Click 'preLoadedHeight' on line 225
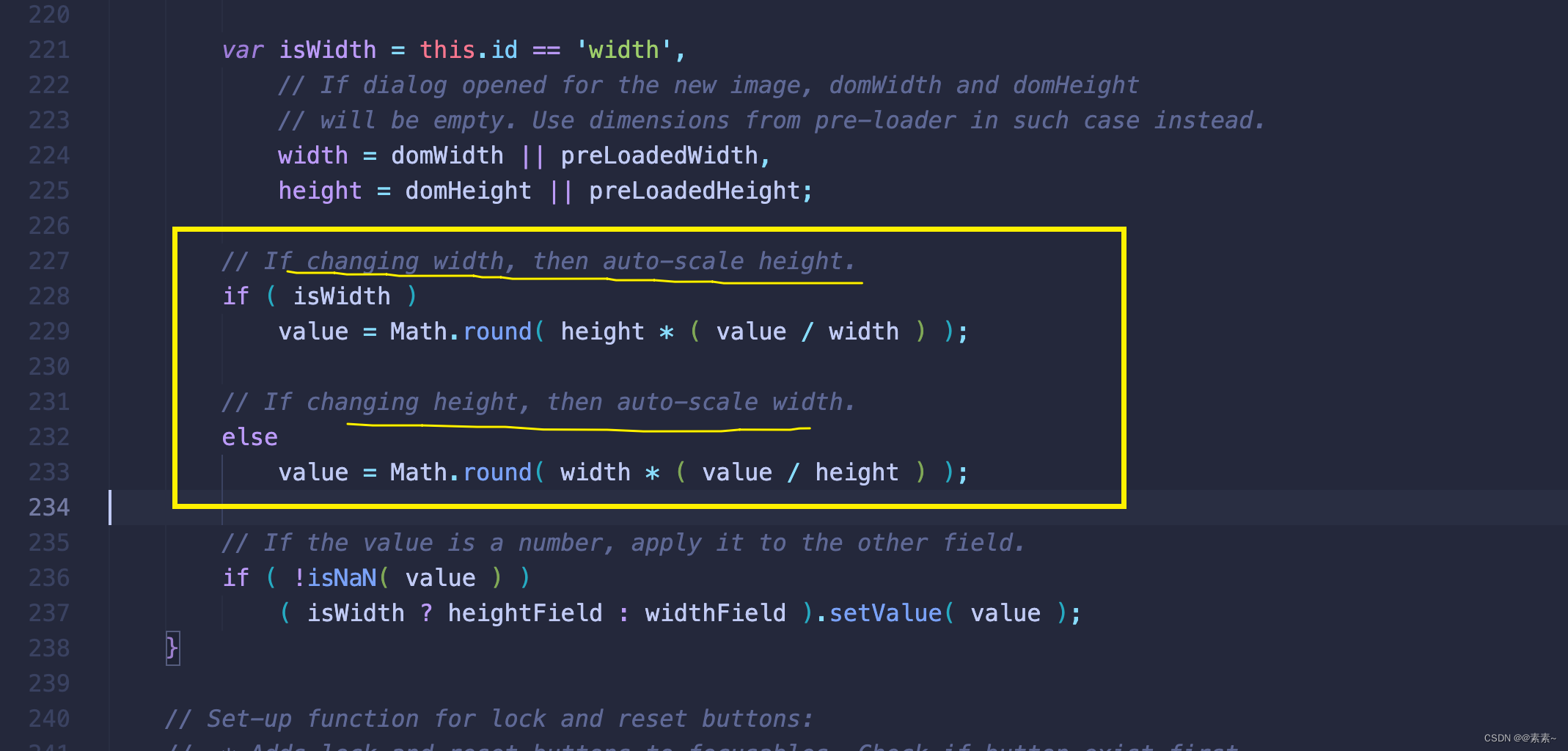This screenshot has height=751, width=1568. pos(695,191)
